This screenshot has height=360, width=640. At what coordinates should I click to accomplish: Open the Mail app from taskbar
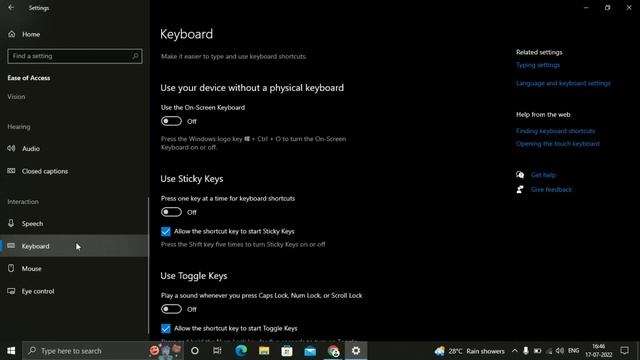pyautogui.click(x=310, y=351)
